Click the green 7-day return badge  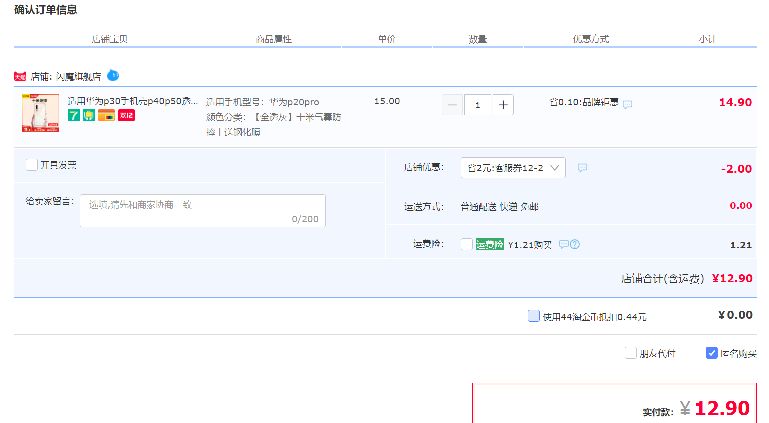point(74,115)
